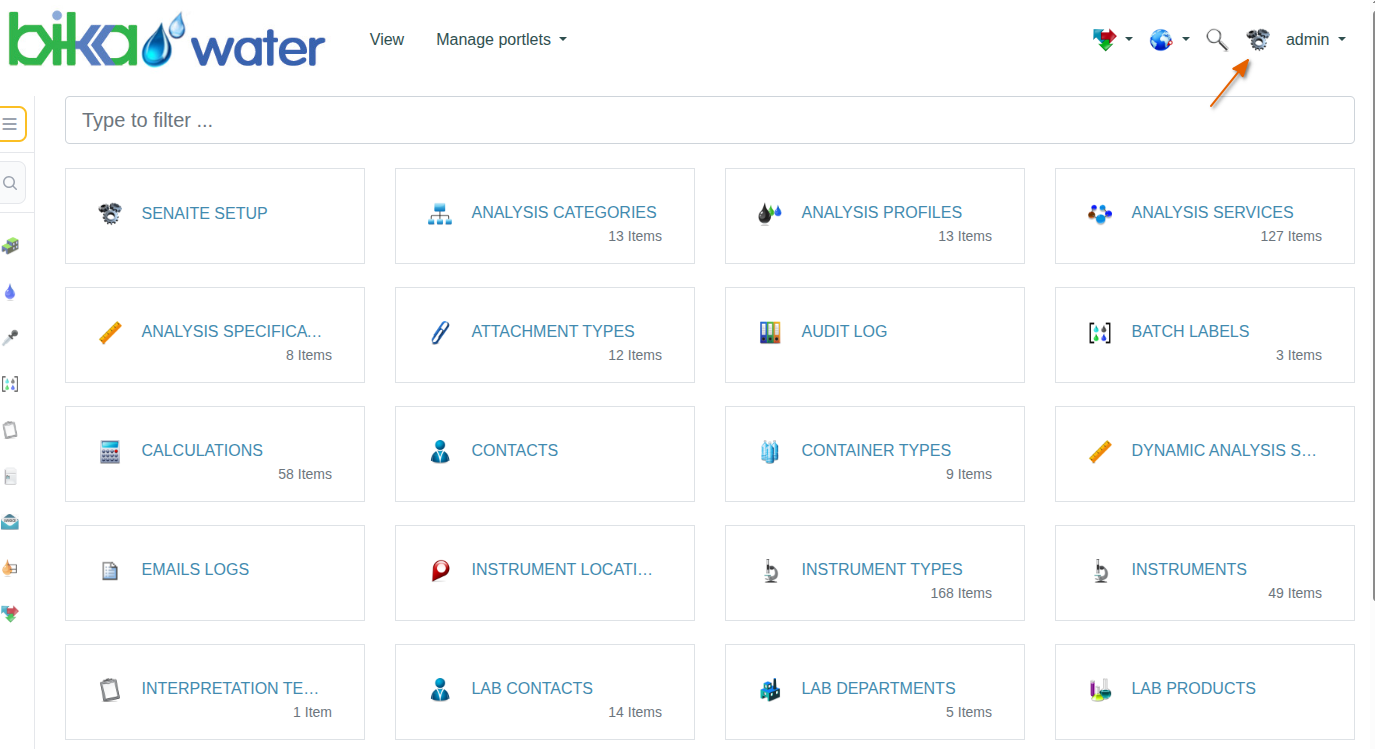This screenshot has width=1375, height=749.
Task: Select the View menu item
Action: pyautogui.click(x=387, y=40)
